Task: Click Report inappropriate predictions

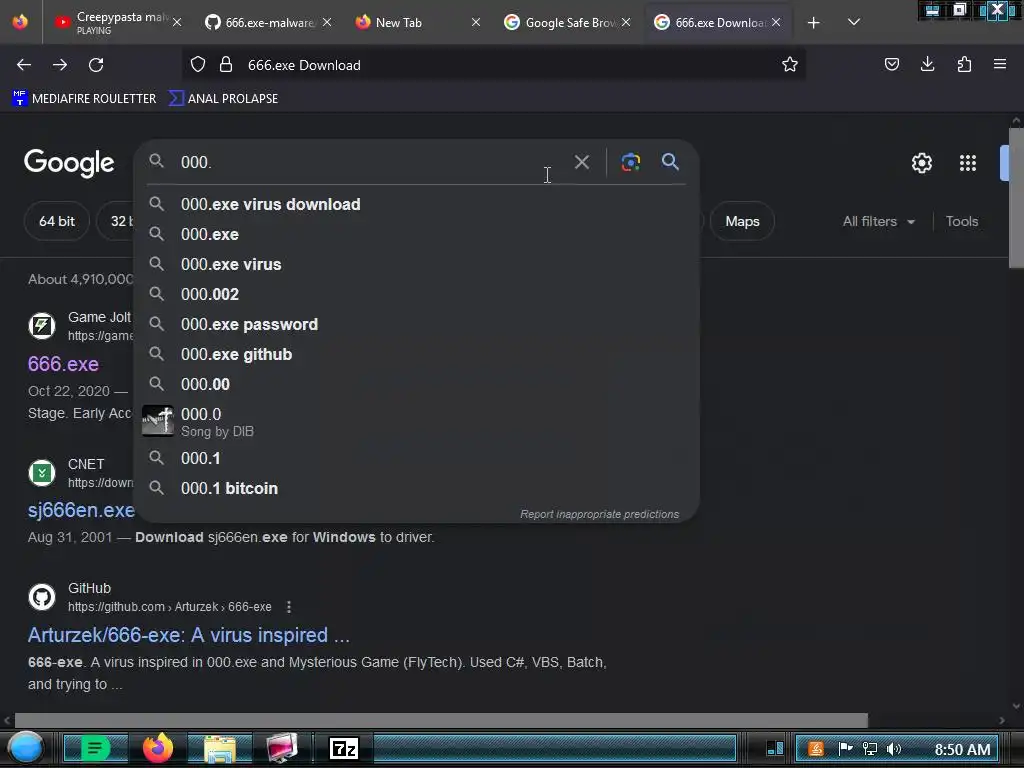Action: (x=600, y=515)
